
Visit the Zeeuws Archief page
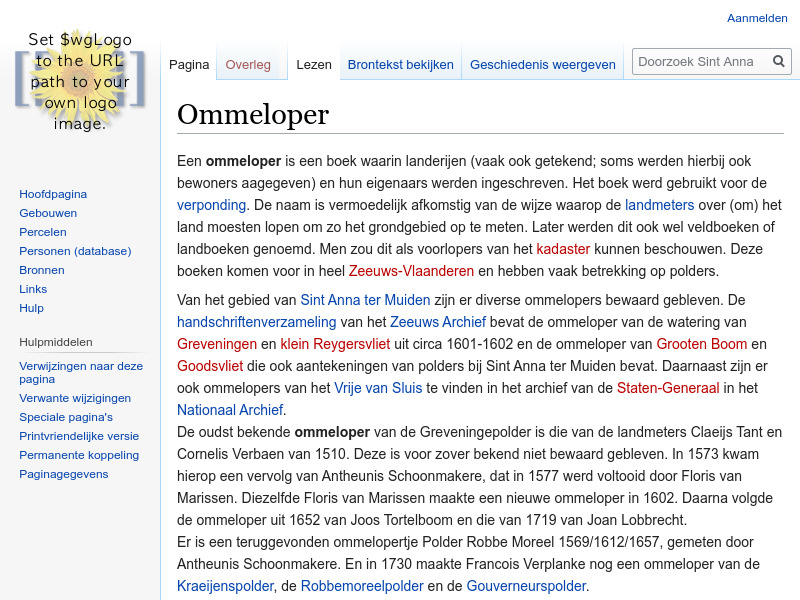pyautogui.click(x=438, y=321)
